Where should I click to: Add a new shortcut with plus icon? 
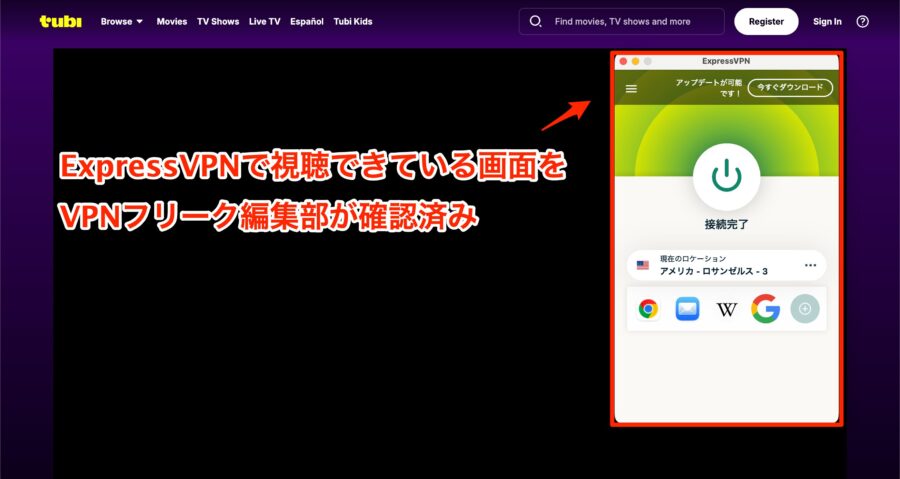click(805, 309)
